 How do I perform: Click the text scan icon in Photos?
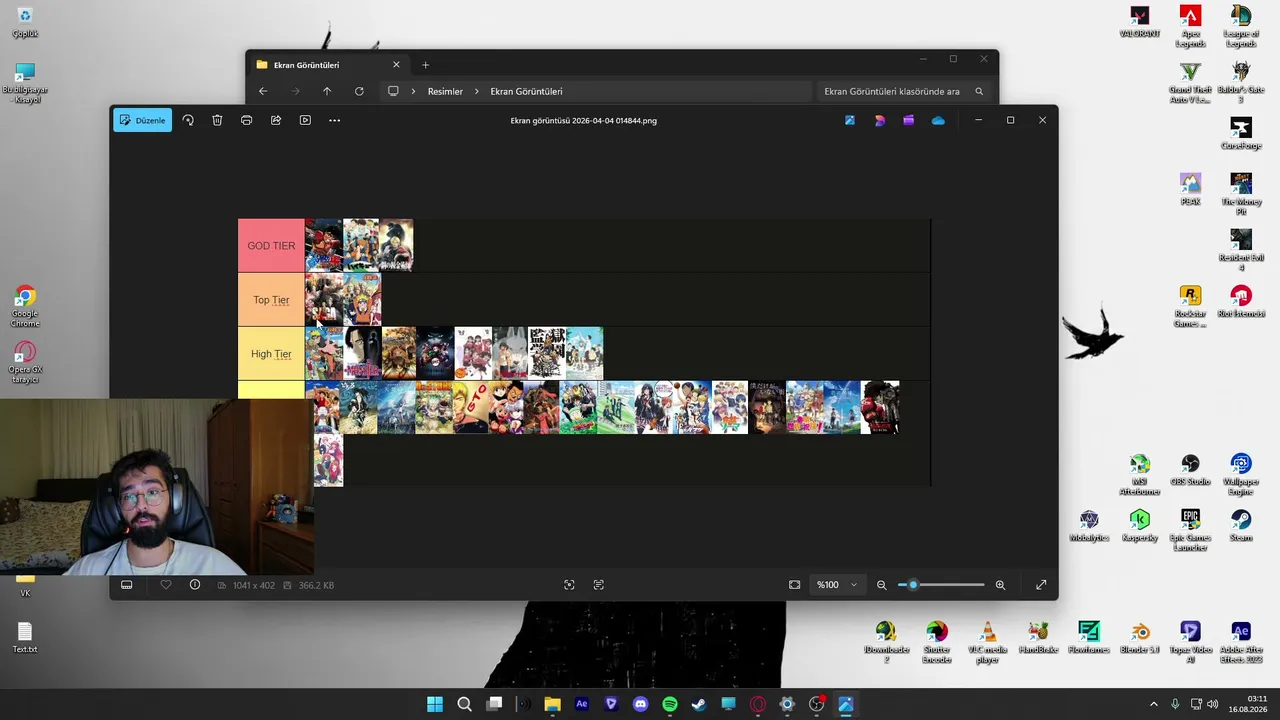(599, 585)
